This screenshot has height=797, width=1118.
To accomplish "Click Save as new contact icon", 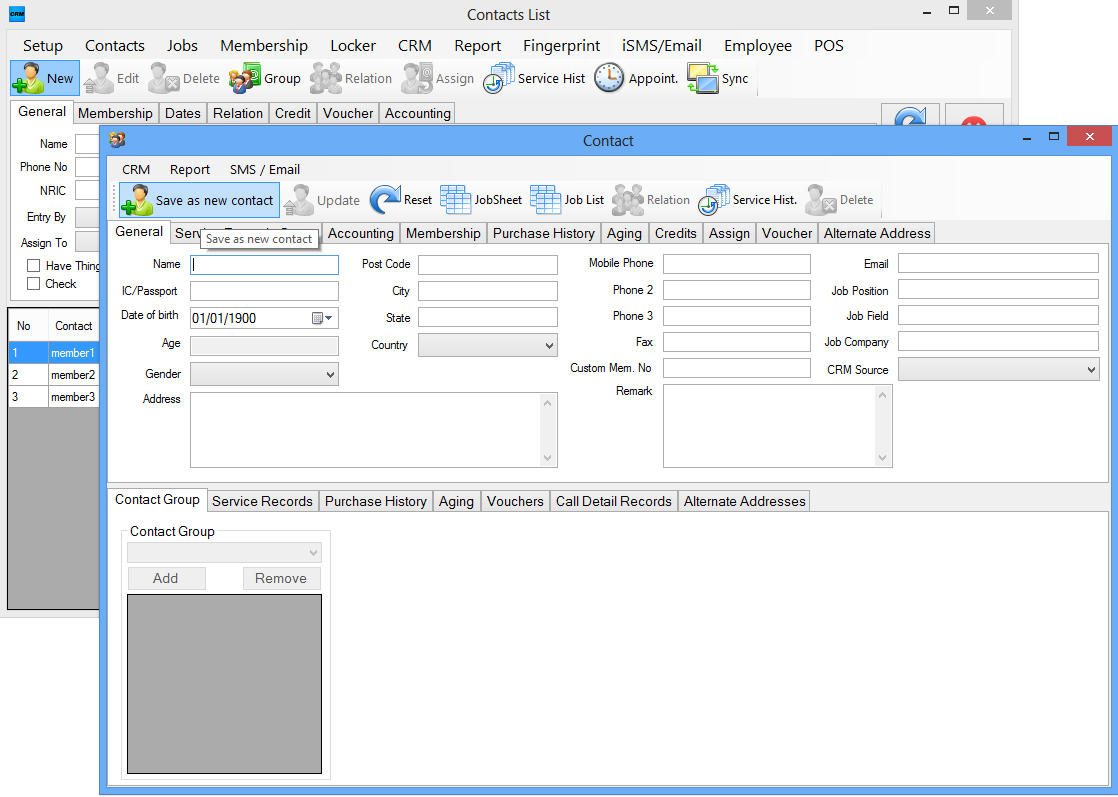I will (x=137, y=200).
